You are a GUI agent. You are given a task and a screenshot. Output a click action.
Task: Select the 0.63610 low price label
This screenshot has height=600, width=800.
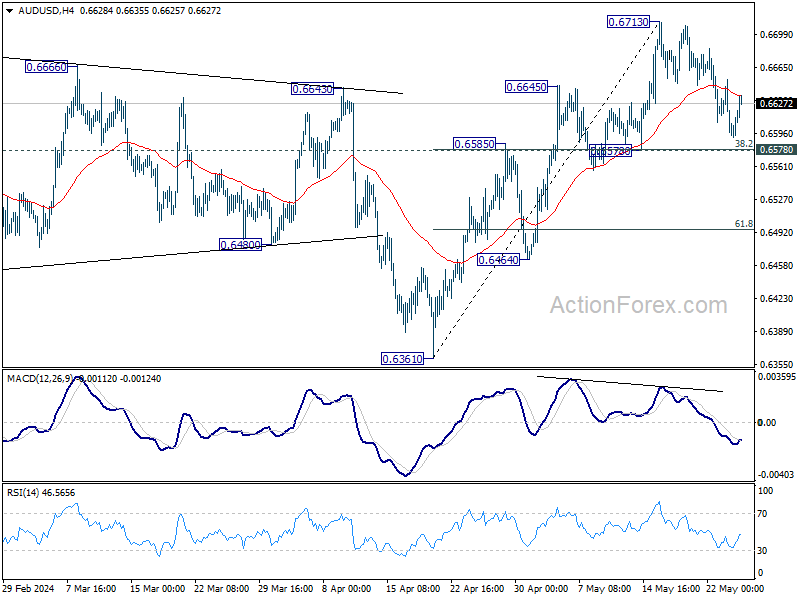[x=403, y=359]
